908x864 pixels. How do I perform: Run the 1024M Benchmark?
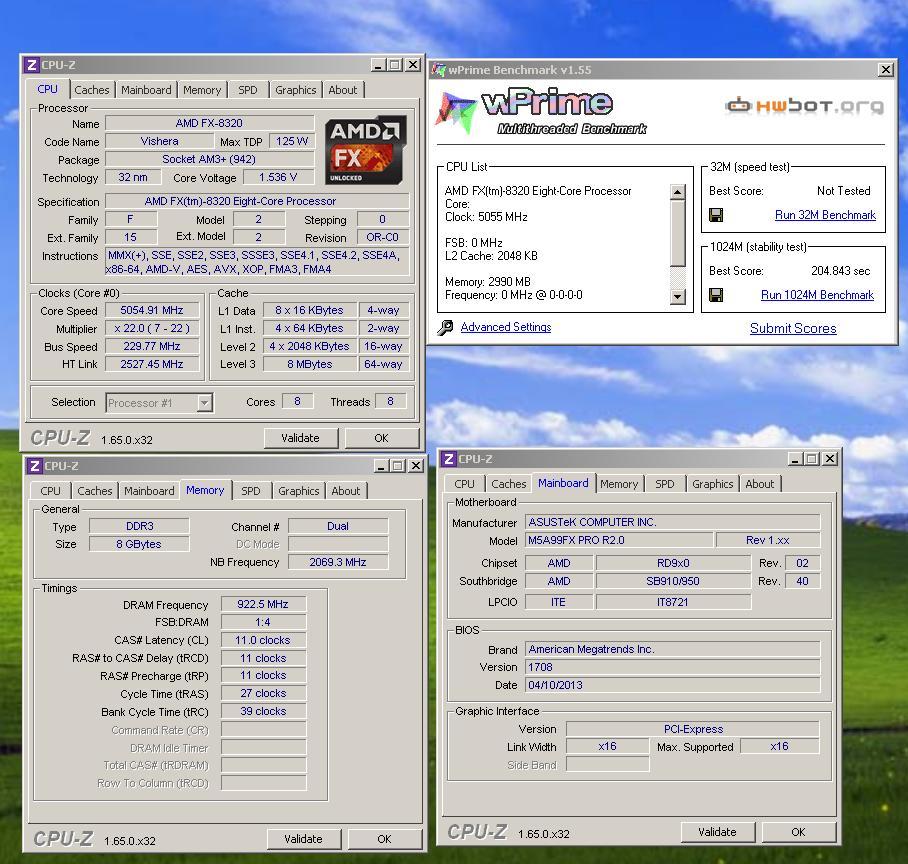pos(817,295)
